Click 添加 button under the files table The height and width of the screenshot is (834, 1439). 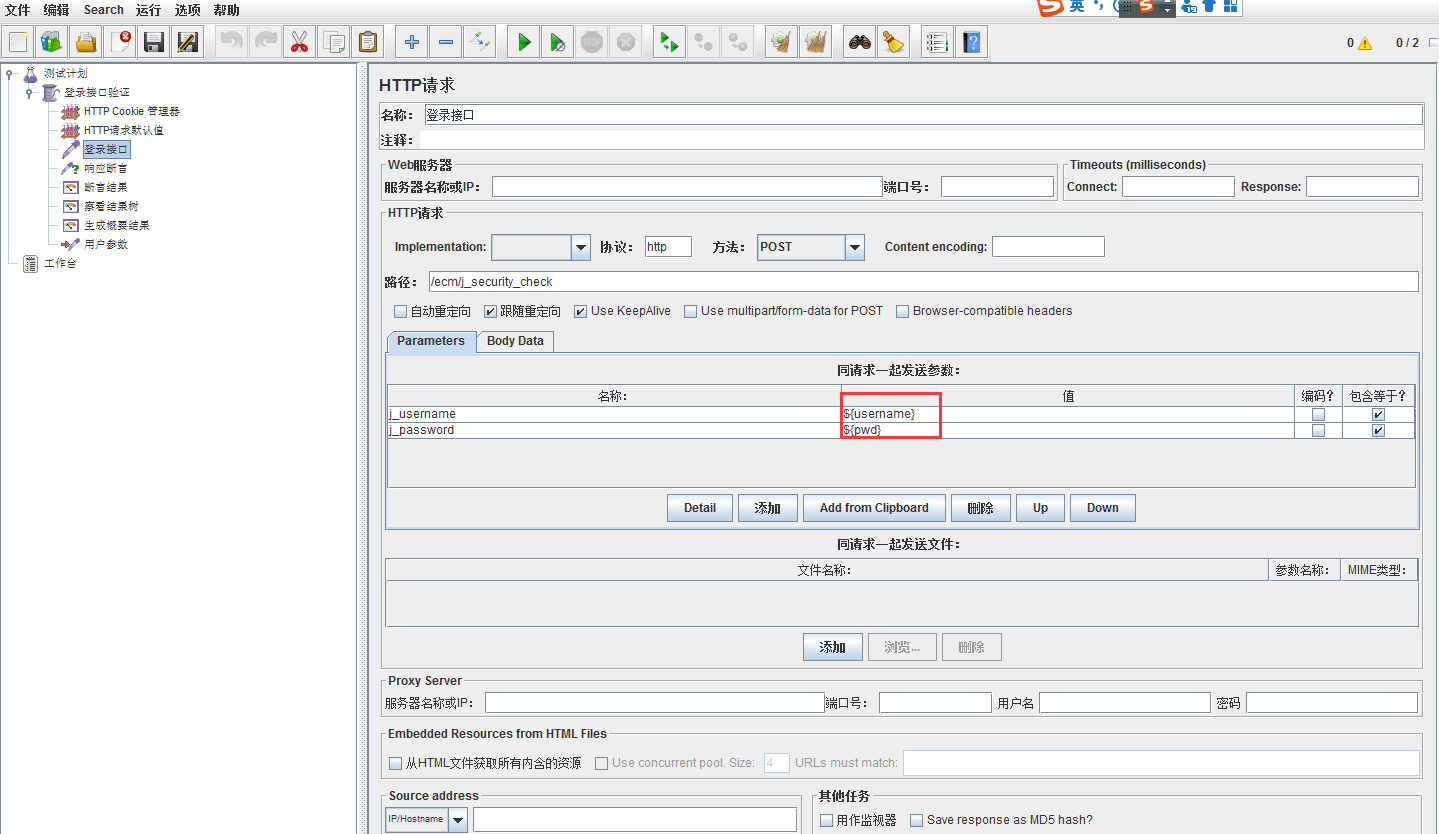tap(833, 647)
